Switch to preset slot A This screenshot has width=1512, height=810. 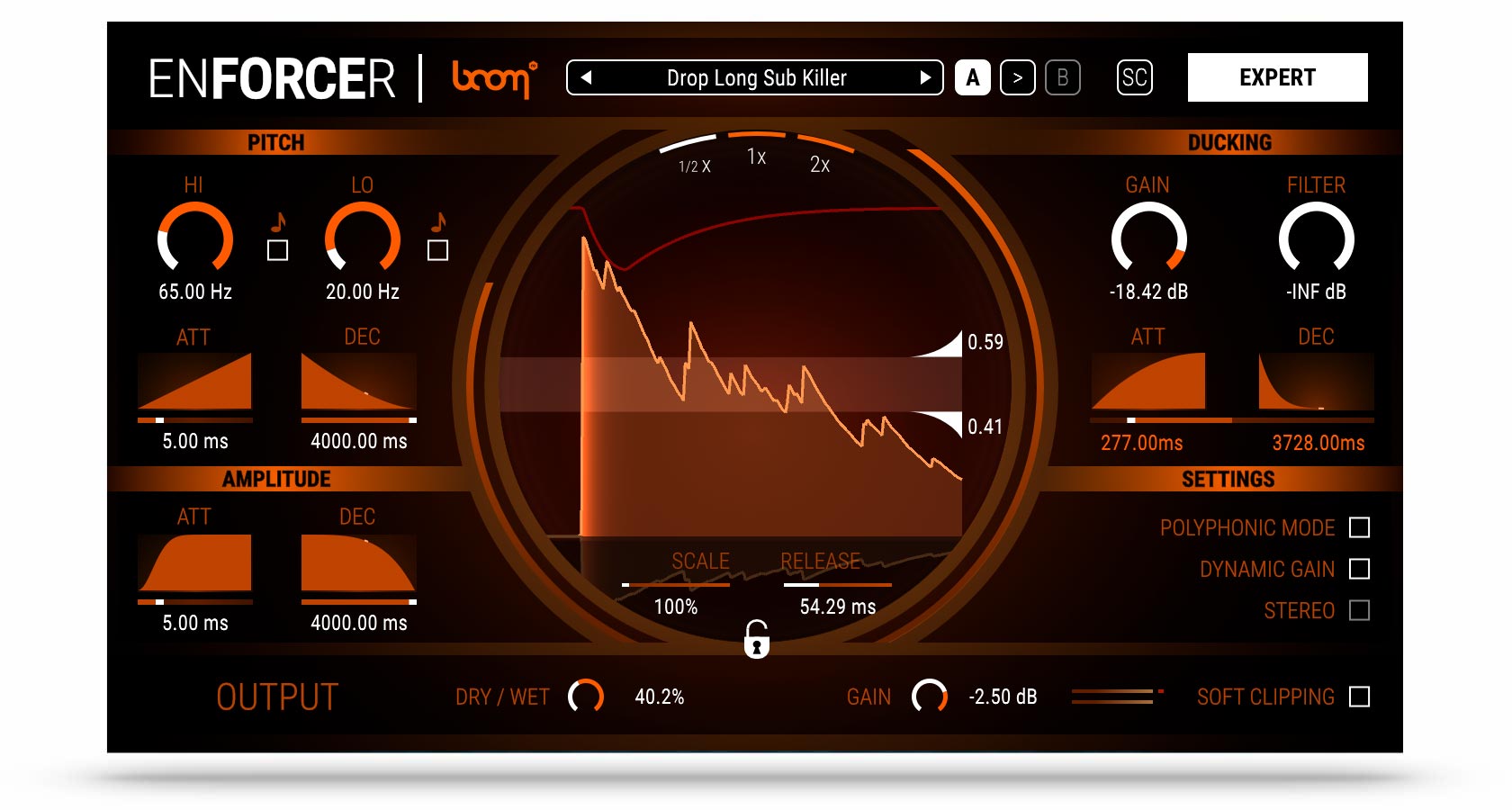coord(973,77)
